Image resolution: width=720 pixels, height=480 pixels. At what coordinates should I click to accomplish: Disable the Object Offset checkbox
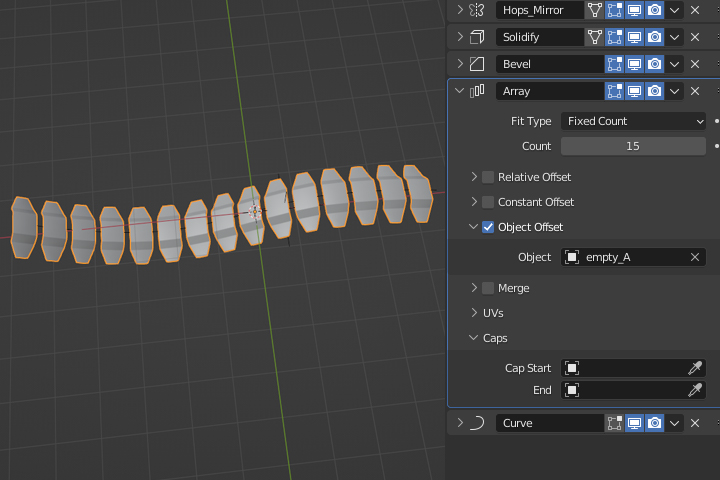point(488,227)
